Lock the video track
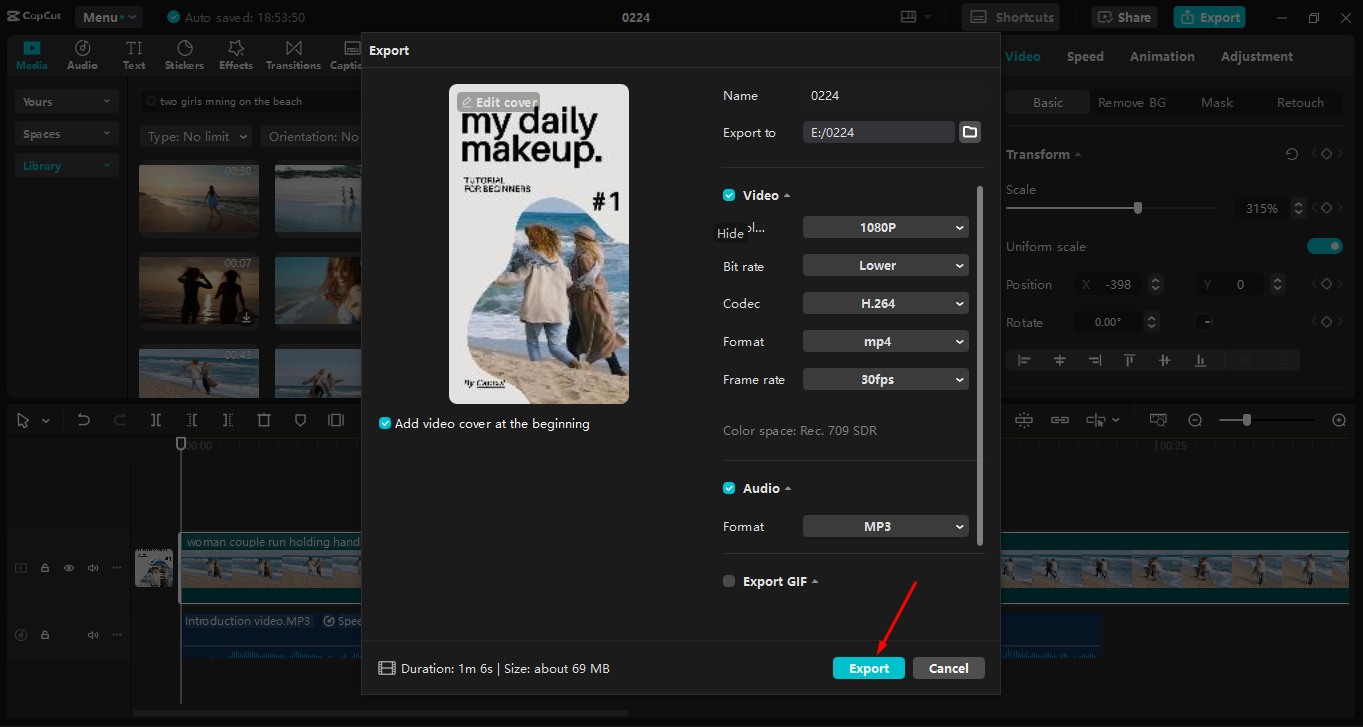This screenshot has height=727, width=1363. [x=45, y=568]
